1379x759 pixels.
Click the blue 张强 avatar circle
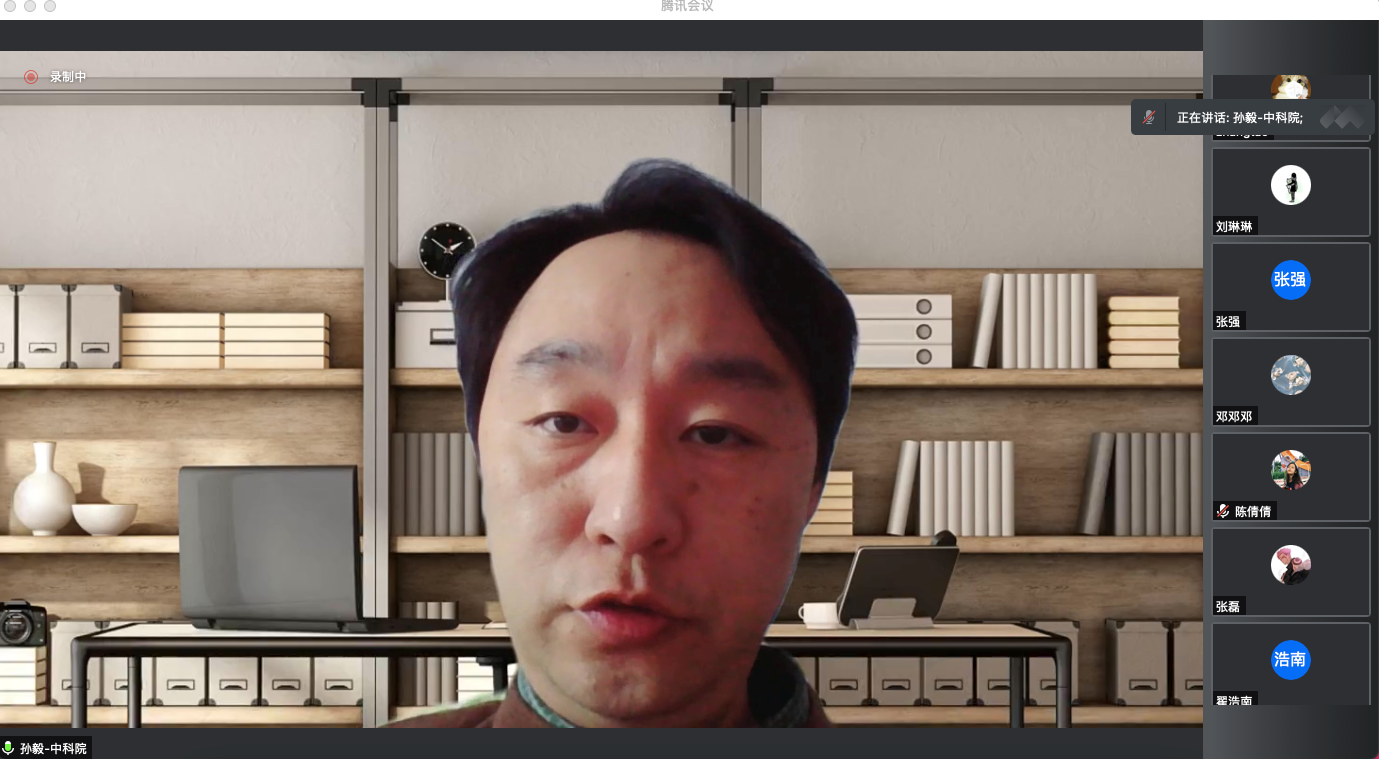(x=1290, y=280)
